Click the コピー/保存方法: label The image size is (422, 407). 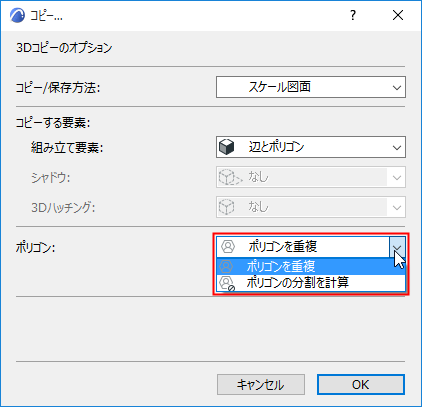point(58,88)
